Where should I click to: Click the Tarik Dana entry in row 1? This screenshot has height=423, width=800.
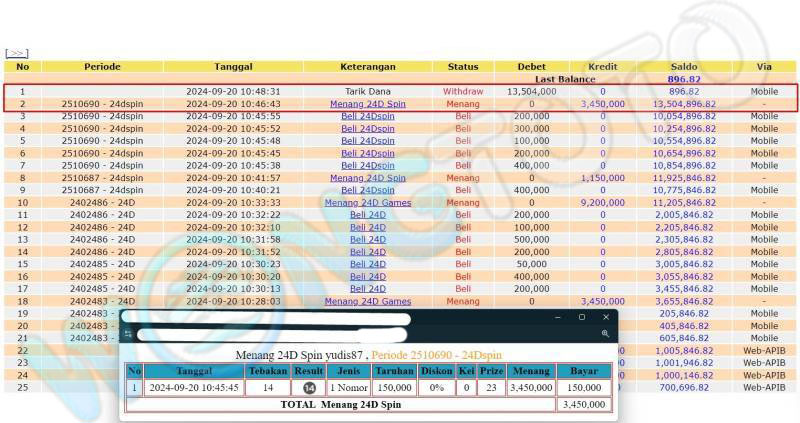click(367, 91)
